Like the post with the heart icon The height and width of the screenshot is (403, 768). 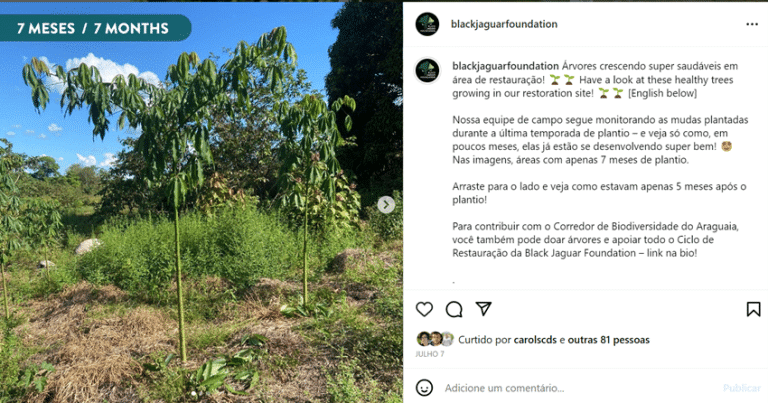tap(424, 309)
